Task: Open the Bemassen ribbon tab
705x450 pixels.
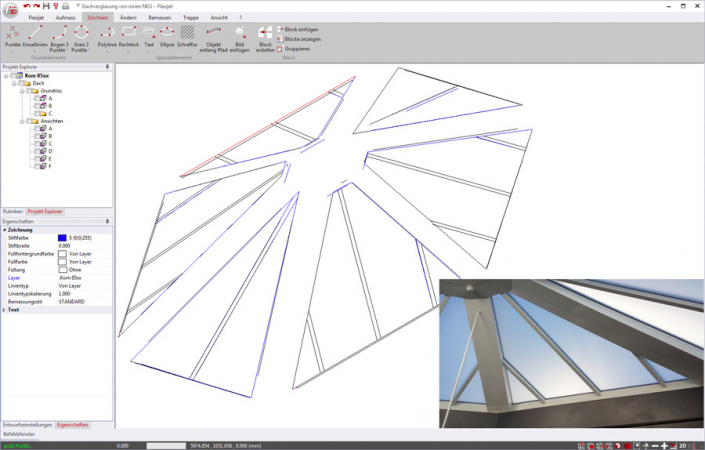Action: [x=159, y=18]
